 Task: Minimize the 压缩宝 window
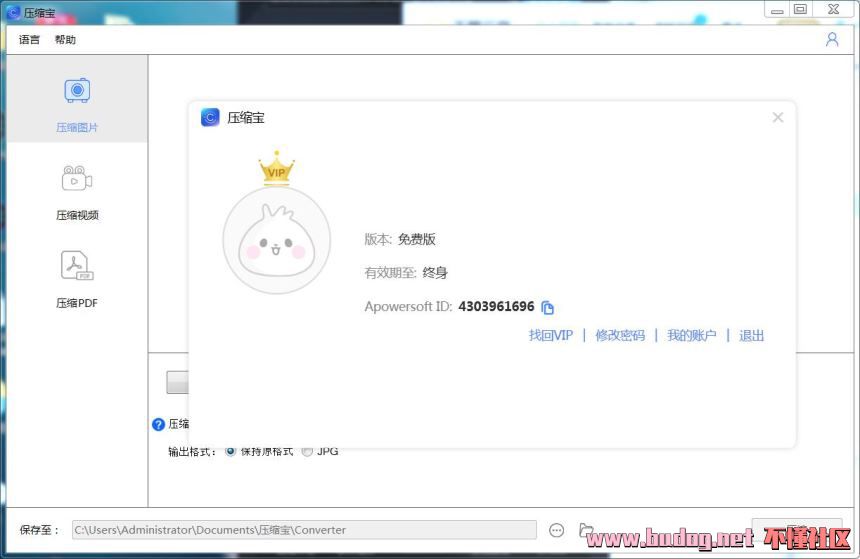coord(777,10)
